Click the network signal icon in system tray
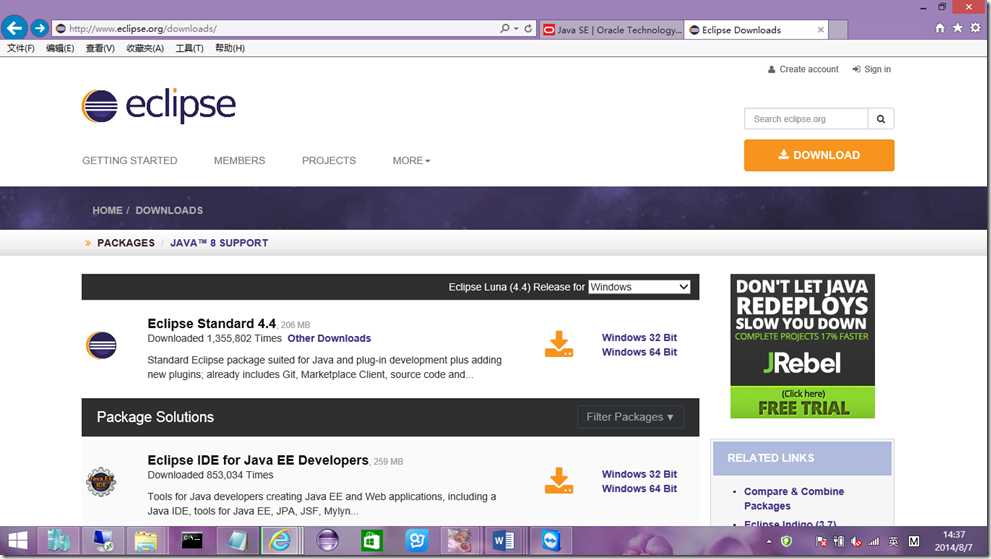The height and width of the screenshot is (559, 991). point(874,542)
